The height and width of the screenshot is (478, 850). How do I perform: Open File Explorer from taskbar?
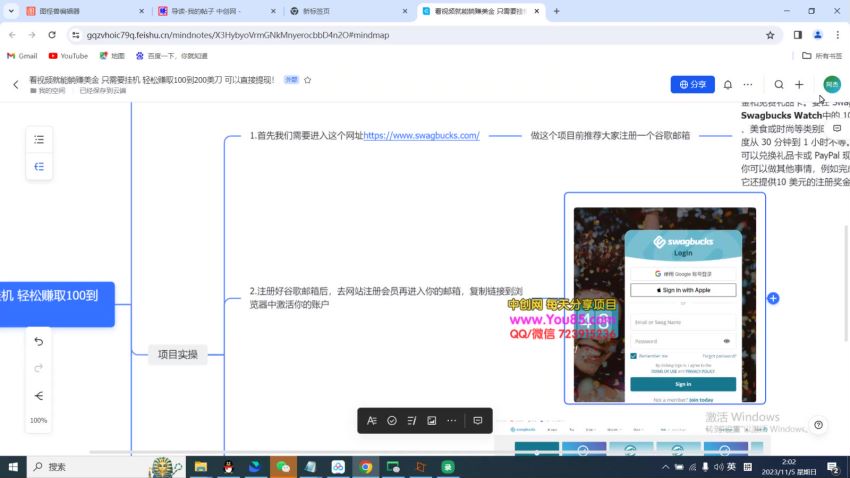pyautogui.click(x=201, y=467)
